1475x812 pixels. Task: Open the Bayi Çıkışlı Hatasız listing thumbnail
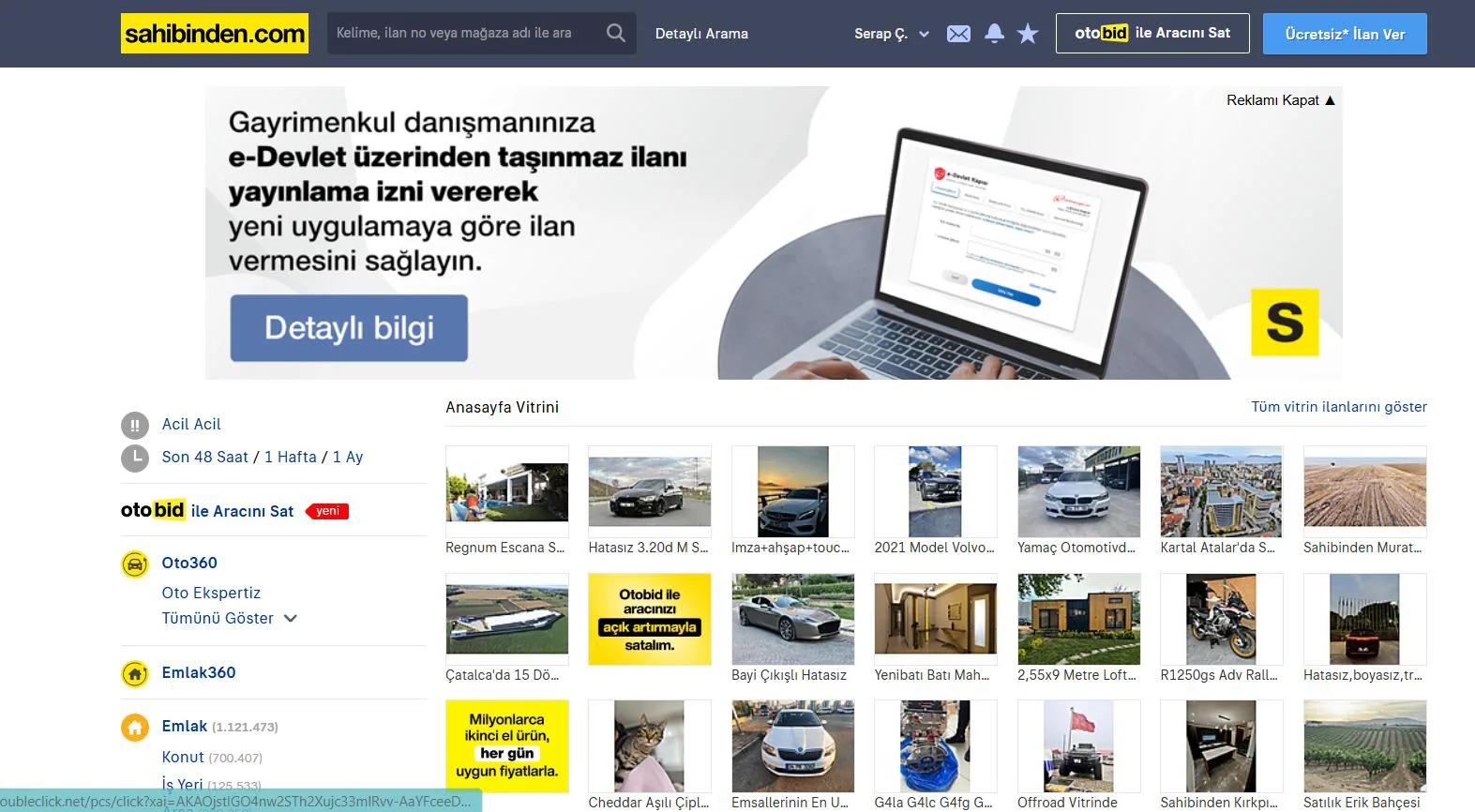[x=793, y=619]
